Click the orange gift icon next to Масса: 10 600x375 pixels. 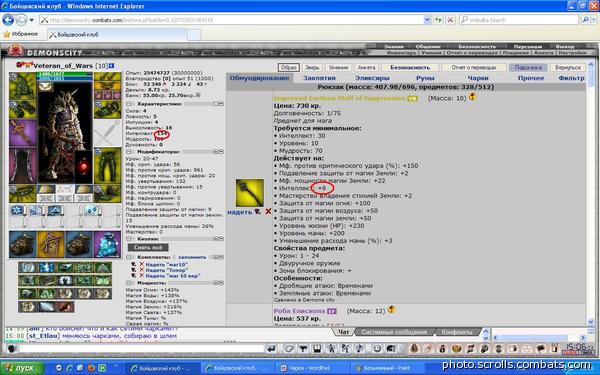coord(473,97)
